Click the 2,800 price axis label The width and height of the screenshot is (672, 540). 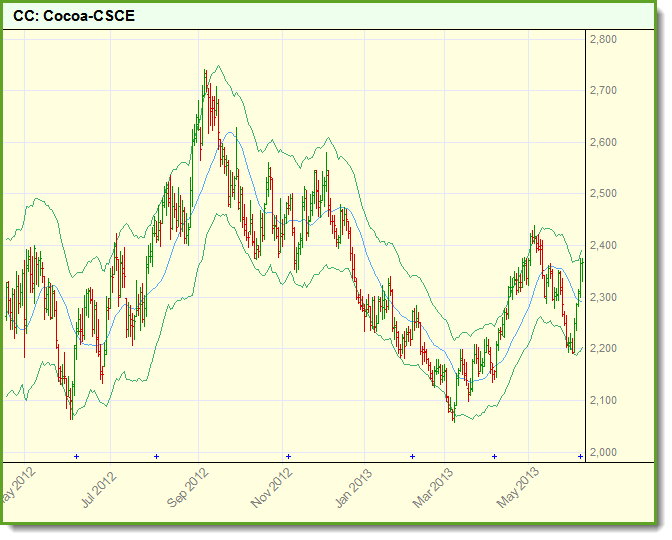pyautogui.click(x=603, y=39)
